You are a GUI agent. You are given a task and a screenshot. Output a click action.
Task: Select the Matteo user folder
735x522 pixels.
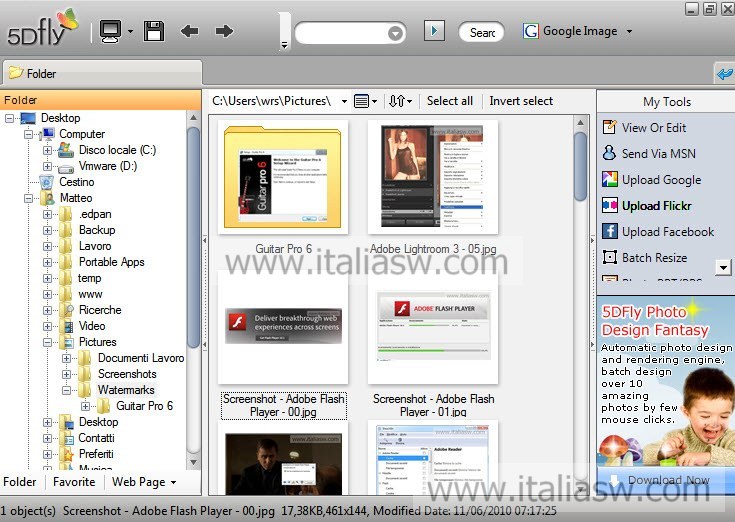[76, 198]
